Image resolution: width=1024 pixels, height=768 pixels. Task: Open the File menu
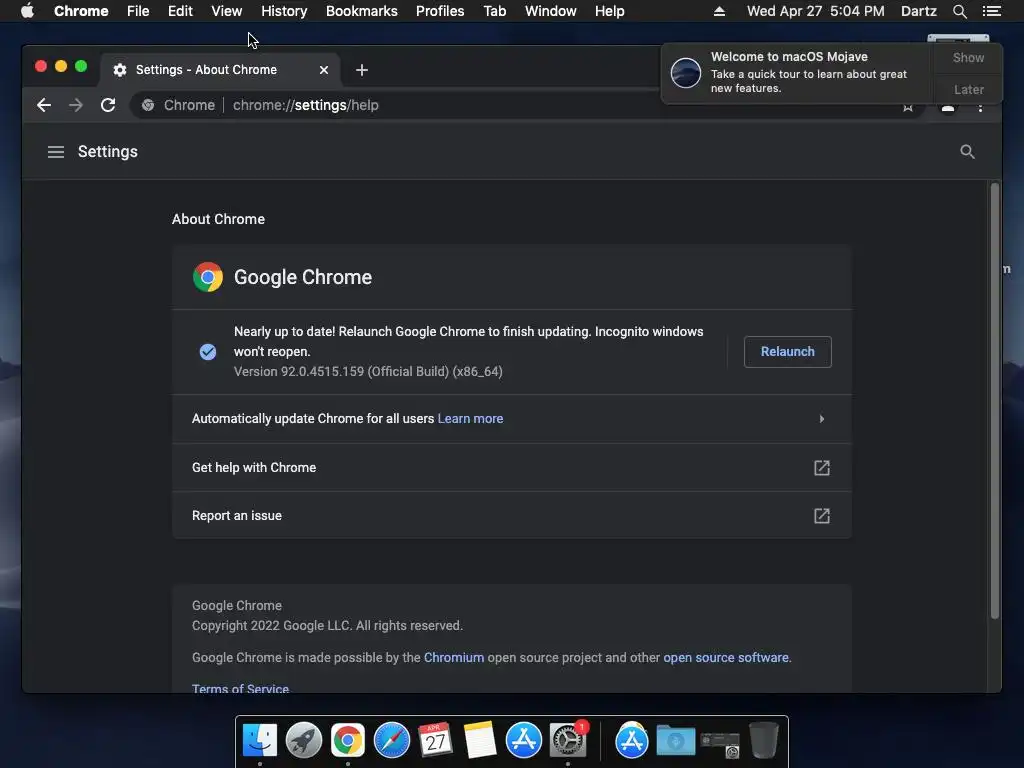[x=138, y=11]
